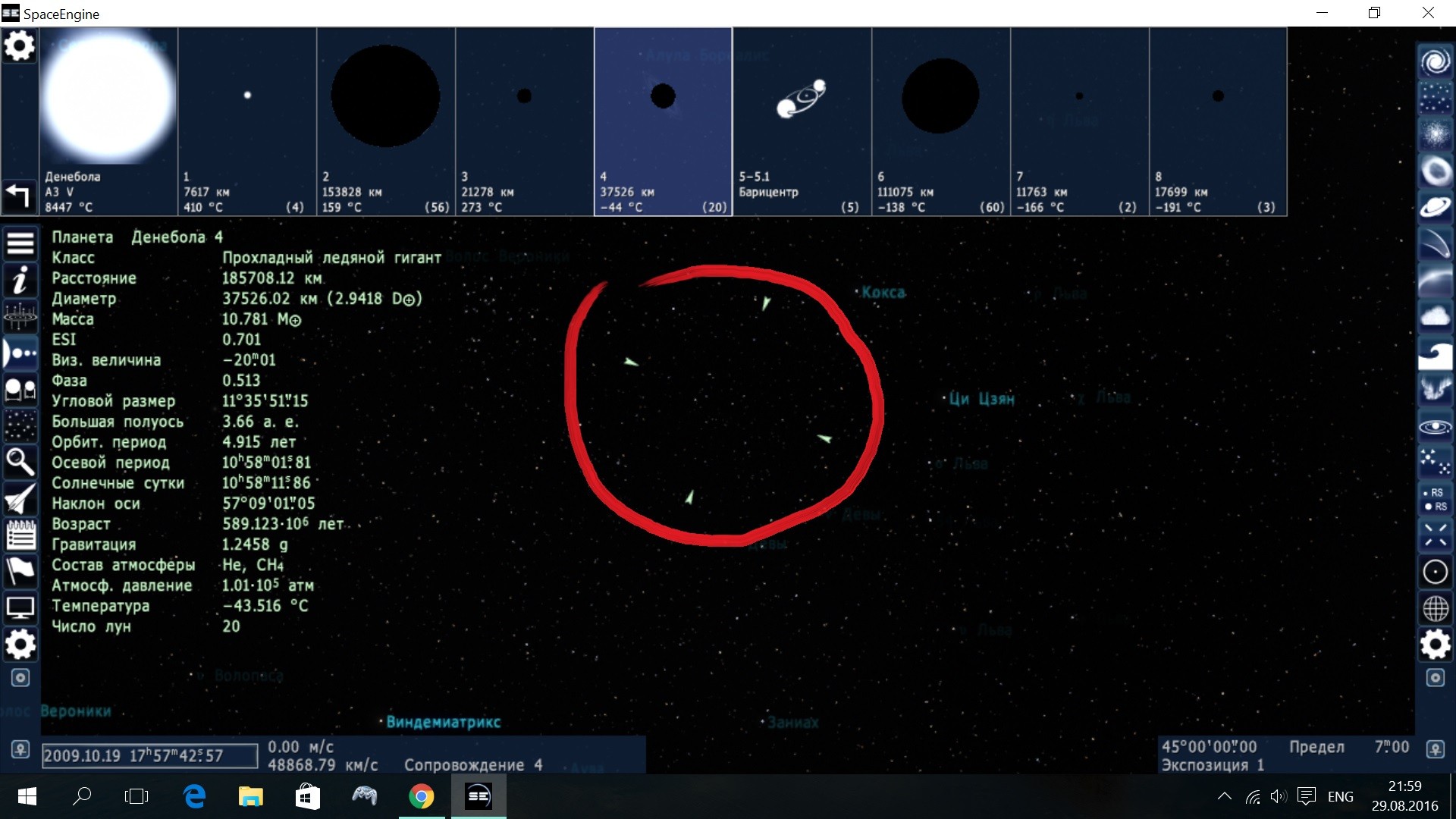Click the left toolbar auto-hide button
The image size is (1456, 819).
[20, 678]
